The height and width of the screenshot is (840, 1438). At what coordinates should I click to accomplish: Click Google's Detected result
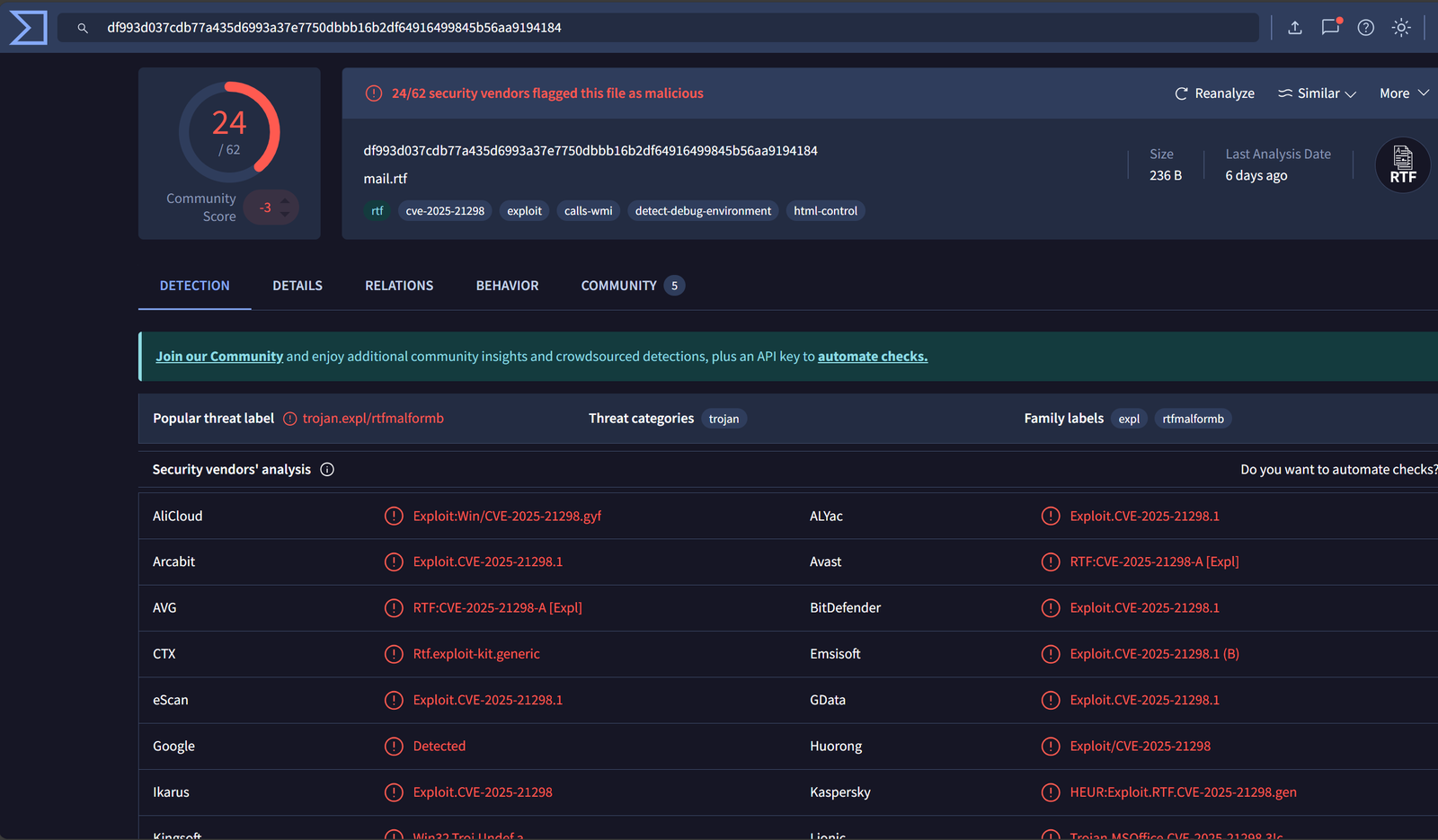tap(439, 747)
